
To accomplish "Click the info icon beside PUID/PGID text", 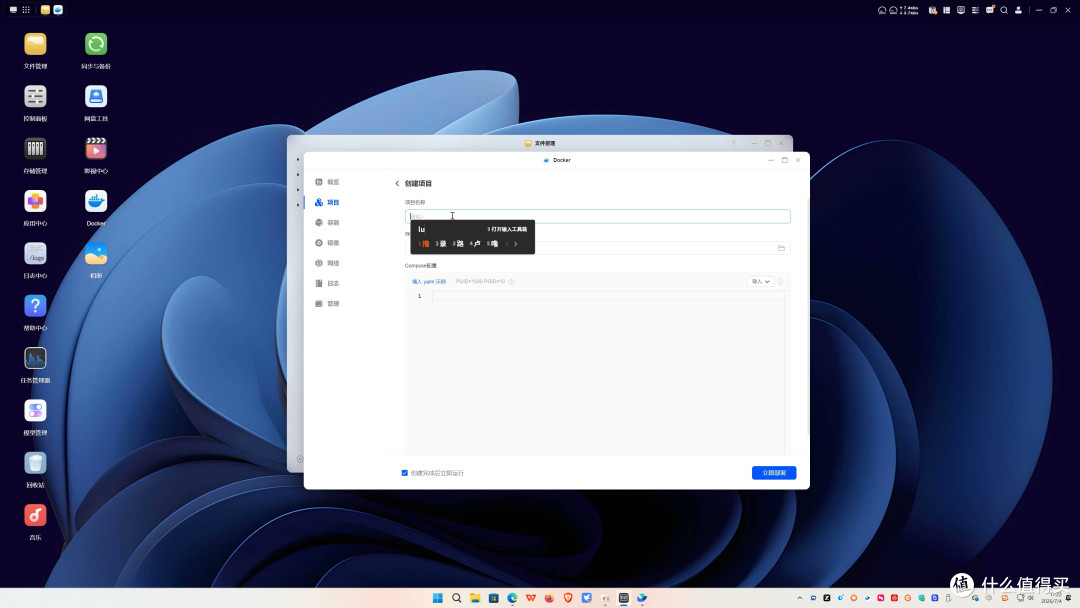I will (511, 282).
